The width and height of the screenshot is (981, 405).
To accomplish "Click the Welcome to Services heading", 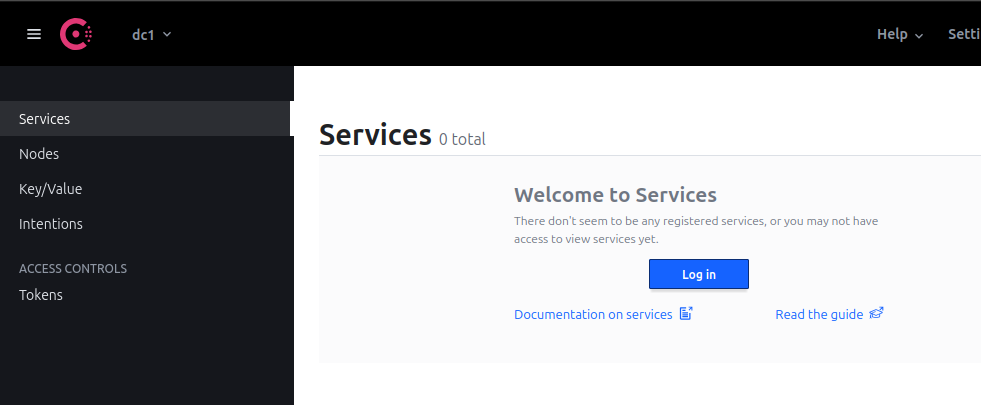I will [x=615, y=195].
